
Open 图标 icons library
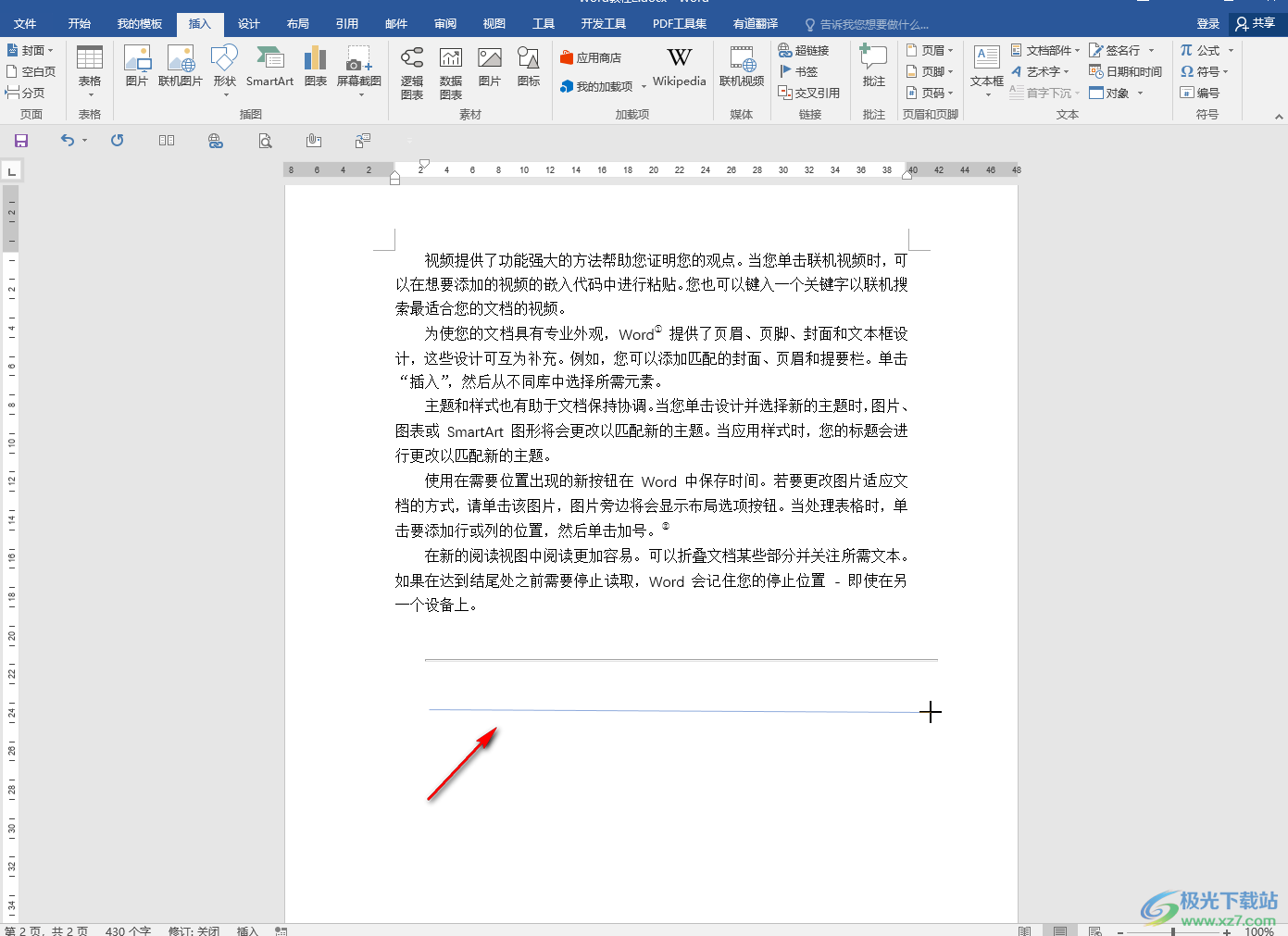coord(529,67)
